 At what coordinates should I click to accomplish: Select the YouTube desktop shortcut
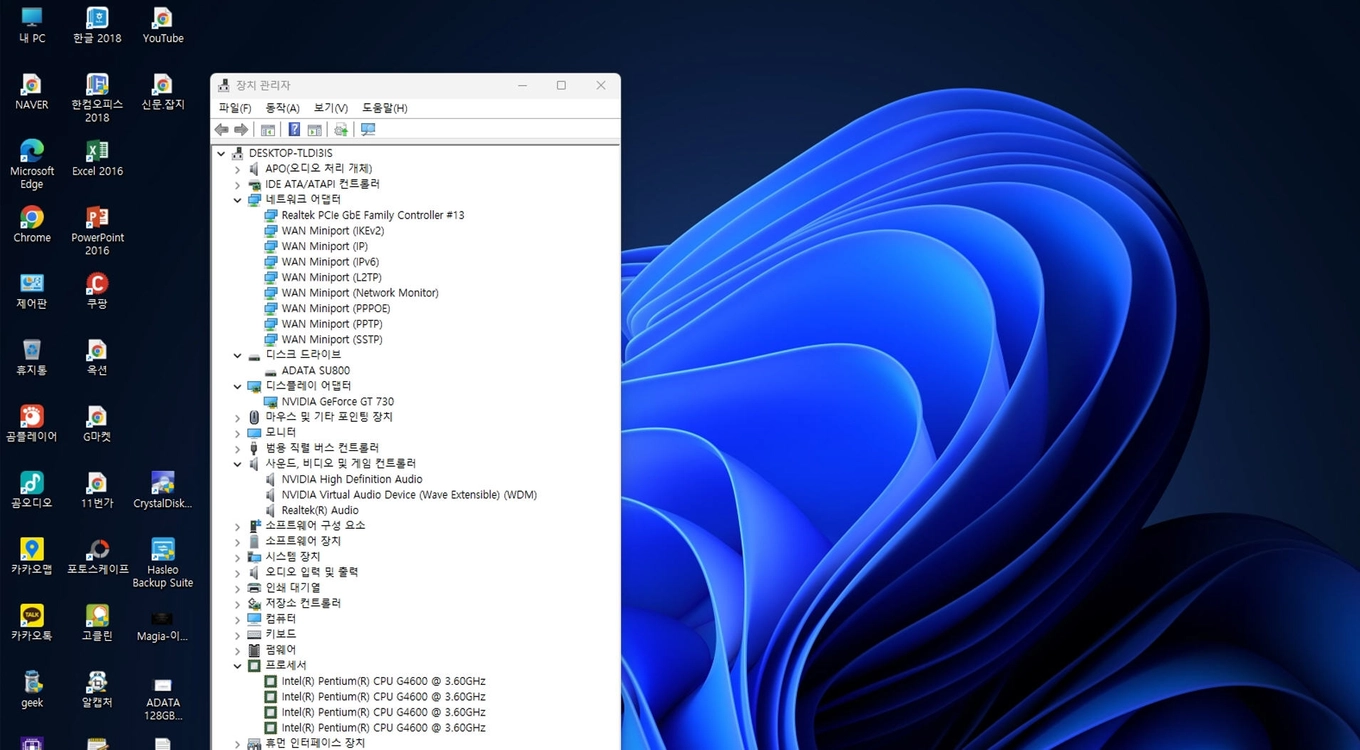click(162, 26)
